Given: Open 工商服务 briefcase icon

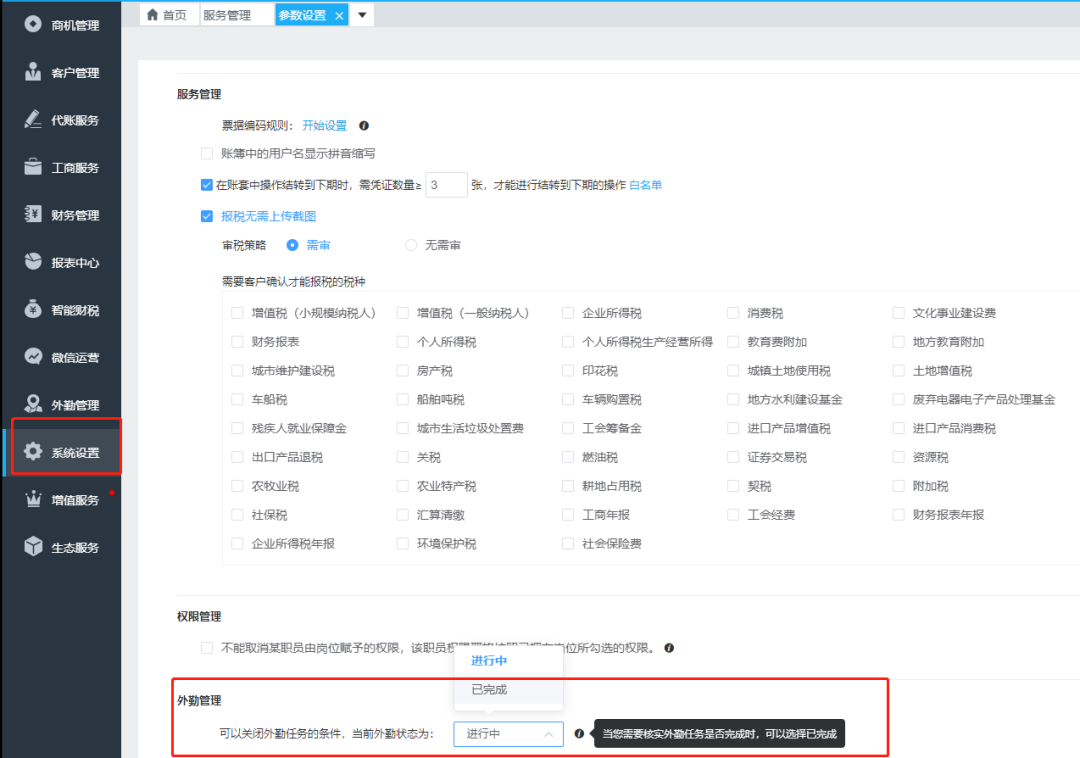Looking at the screenshot, I should [x=32, y=167].
